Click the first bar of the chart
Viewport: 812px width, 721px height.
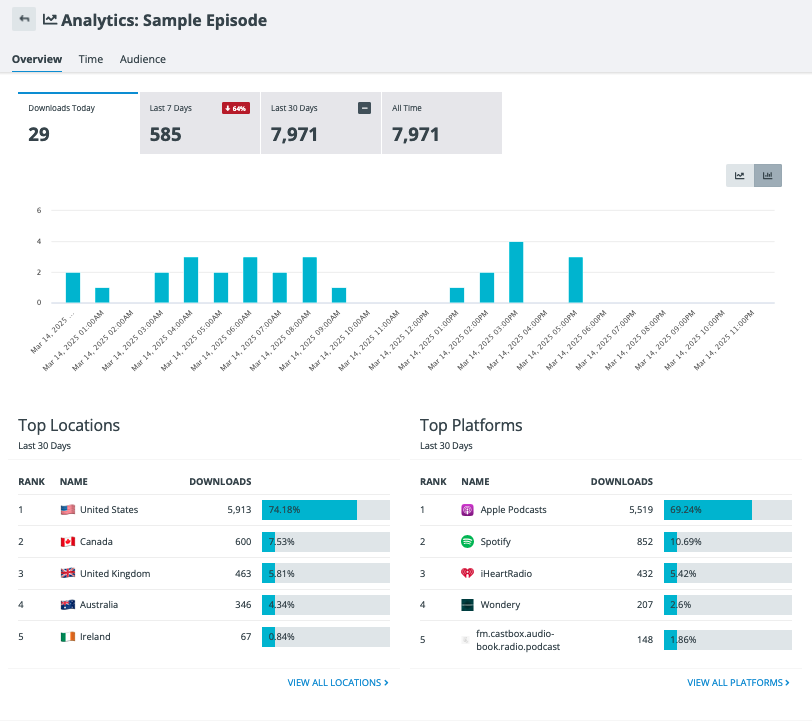pyautogui.click(x=73, y=287)
